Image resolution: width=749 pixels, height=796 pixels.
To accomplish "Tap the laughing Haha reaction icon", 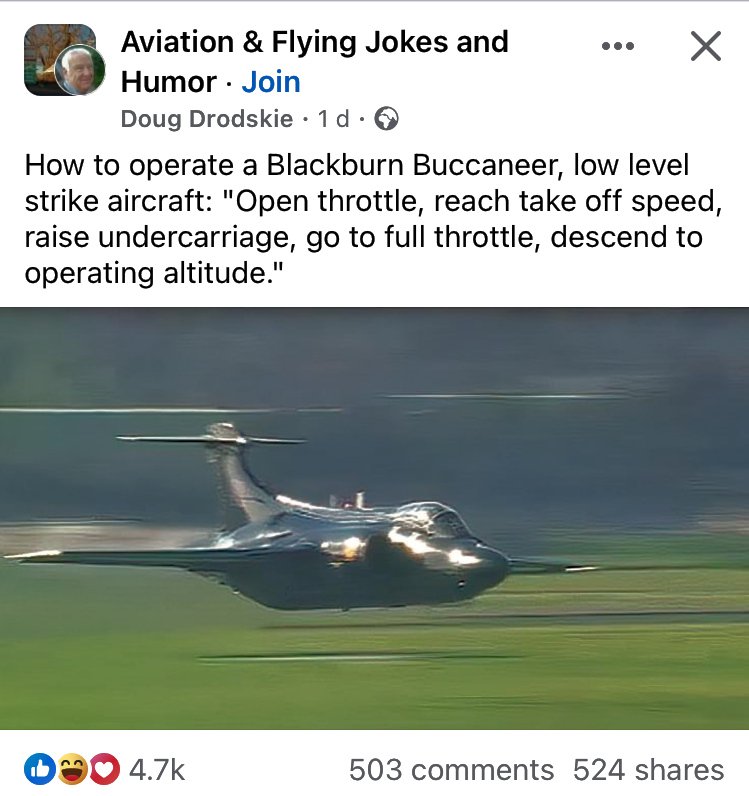I will [72, 769].
